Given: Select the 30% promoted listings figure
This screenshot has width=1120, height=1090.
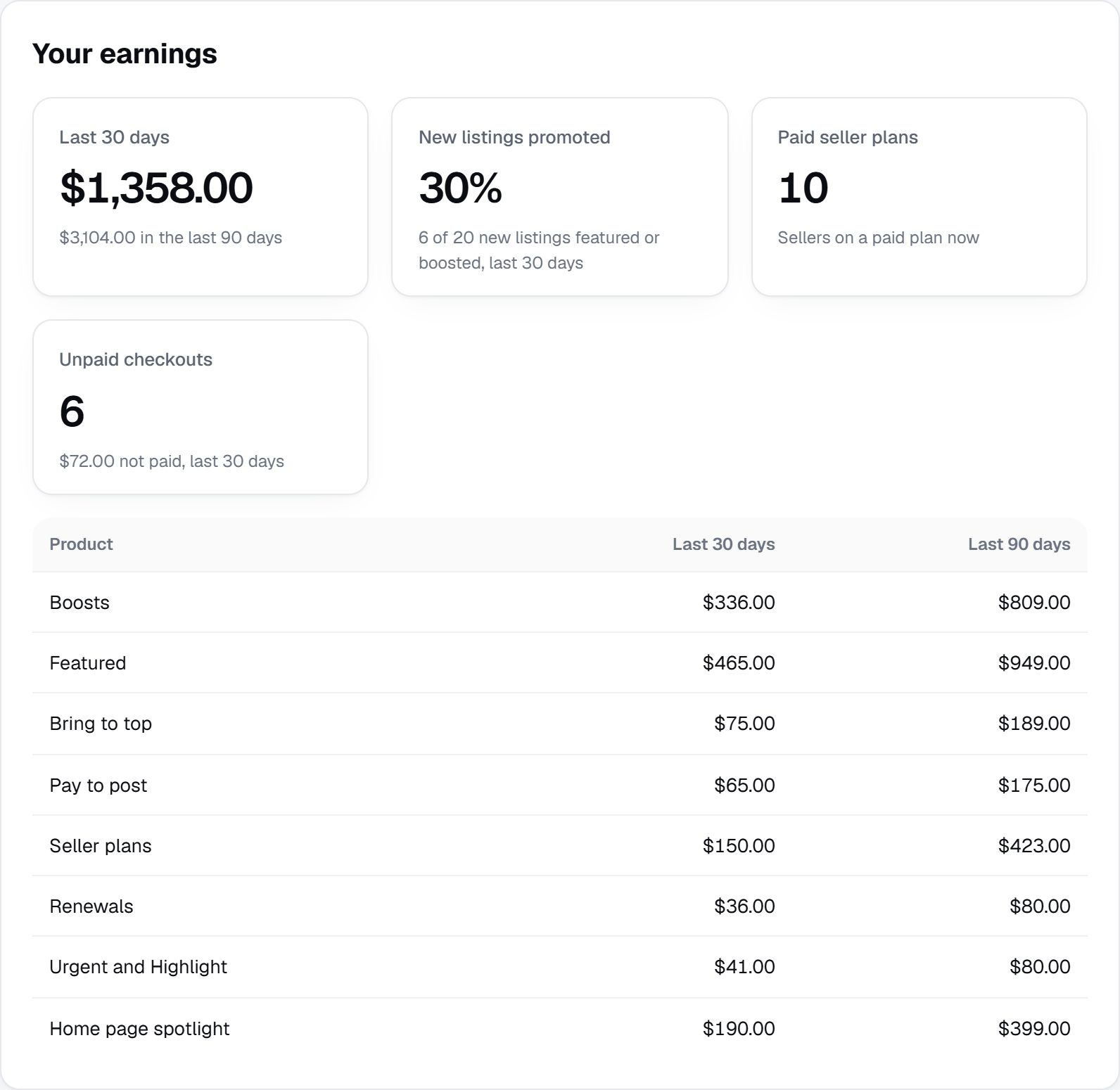Looking at the screenshot, I should coord(461,188).
